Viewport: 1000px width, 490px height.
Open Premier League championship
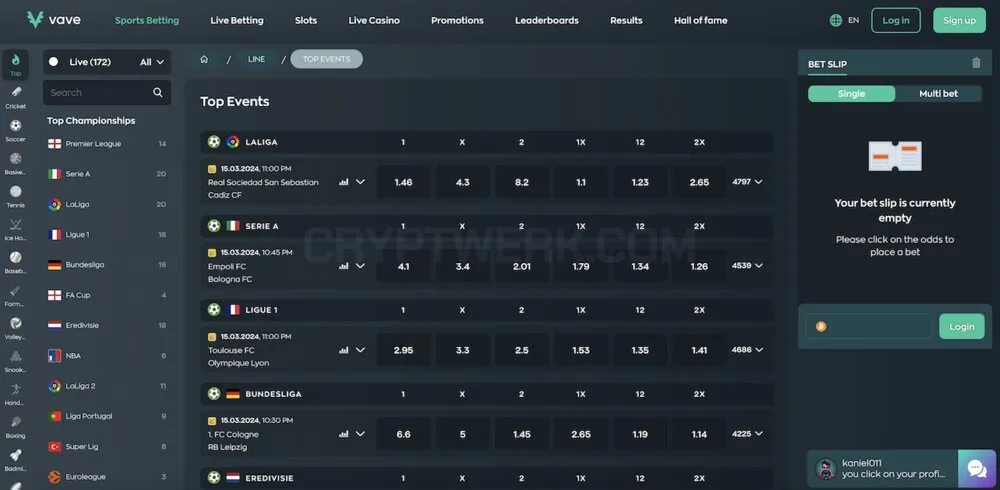(107, 144)
